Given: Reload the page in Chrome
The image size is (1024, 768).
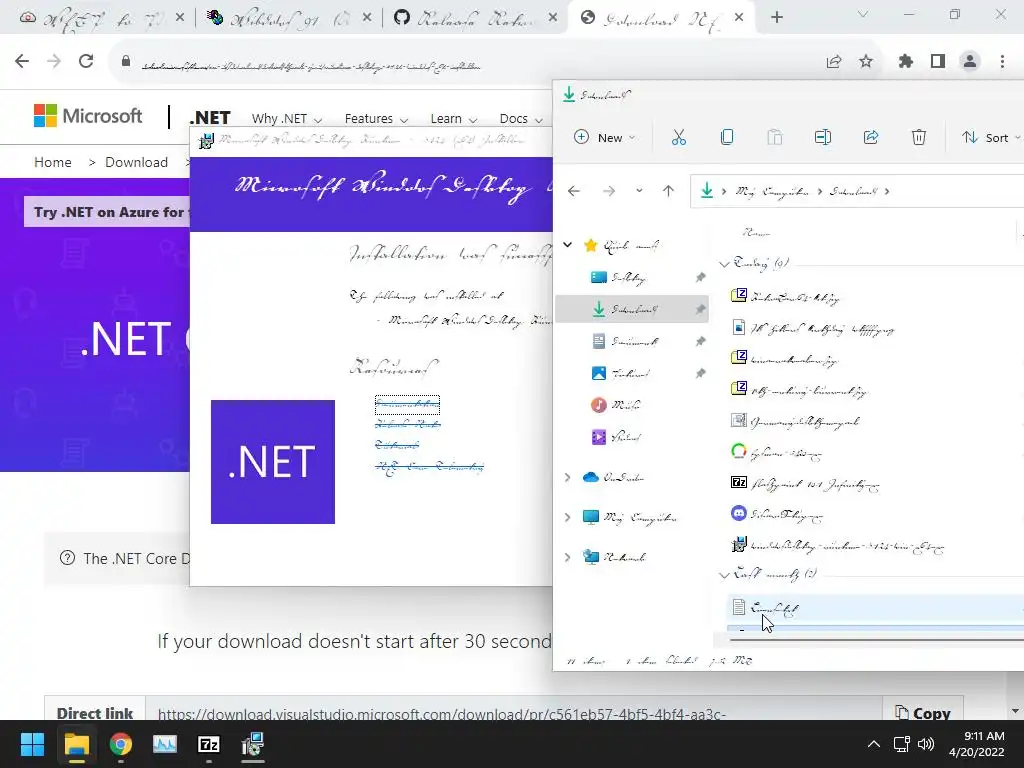Looking at the screenshot, I should (86, 61).
